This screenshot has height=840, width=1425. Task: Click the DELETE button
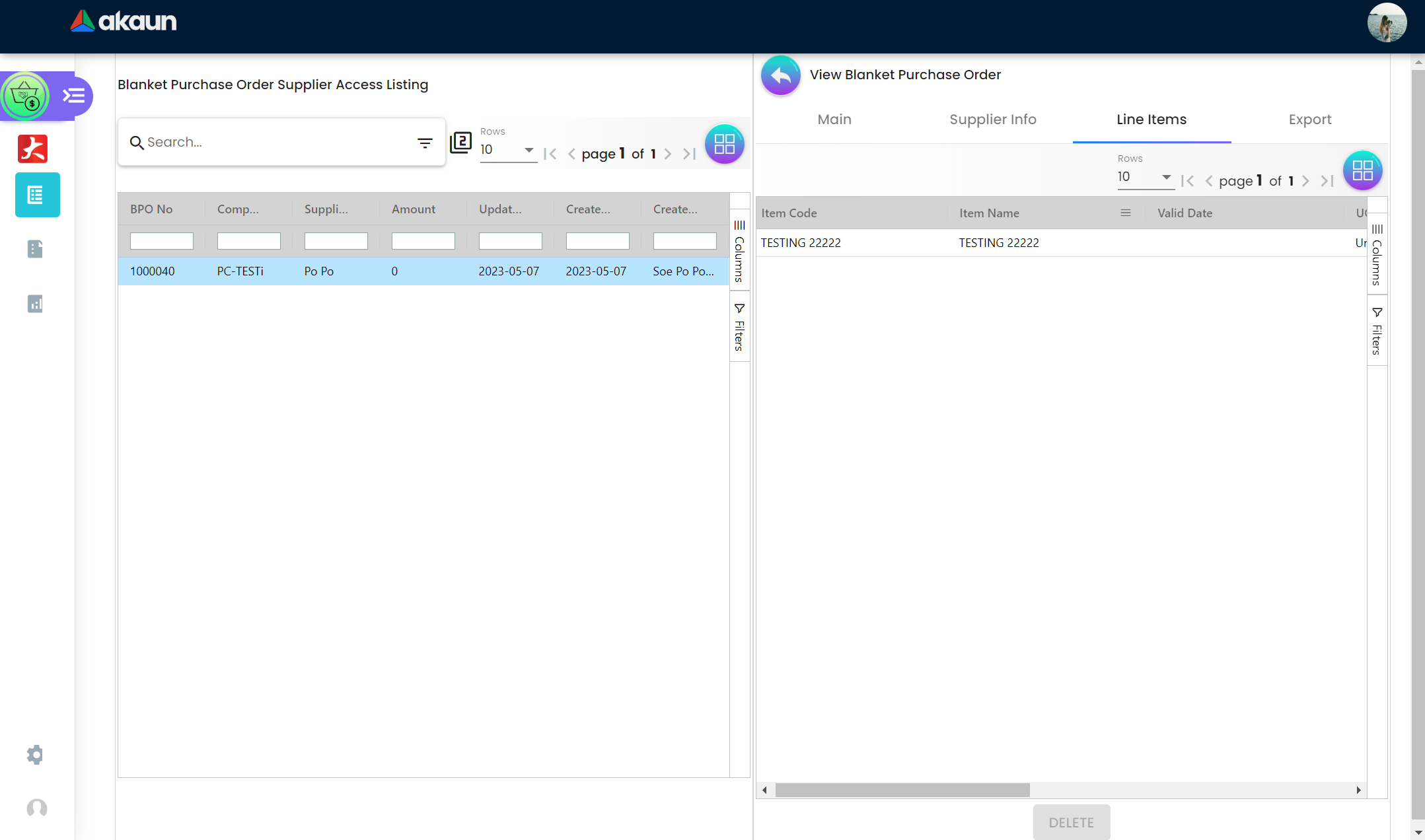(x=1071, y=822)
